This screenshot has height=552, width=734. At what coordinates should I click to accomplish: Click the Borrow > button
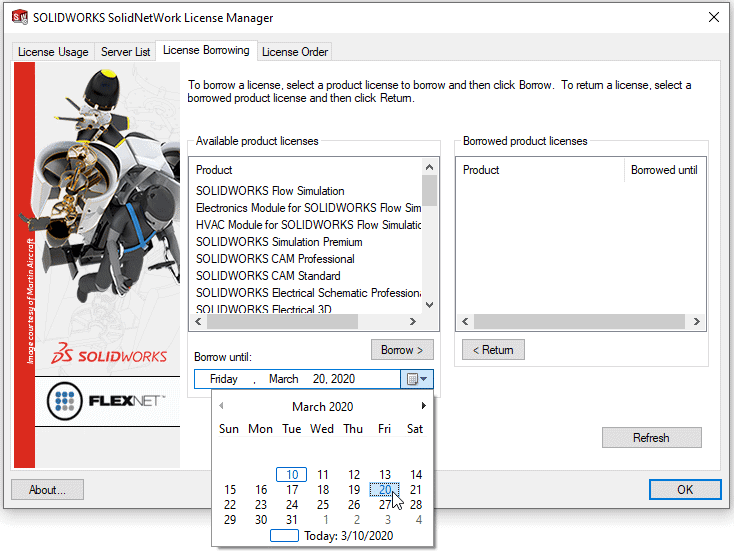[402, 350]
